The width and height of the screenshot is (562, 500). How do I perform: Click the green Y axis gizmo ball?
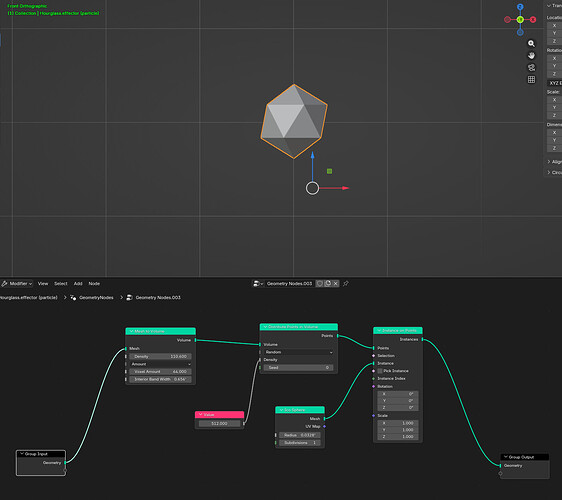pyautogui.click(x=520, y=19)
